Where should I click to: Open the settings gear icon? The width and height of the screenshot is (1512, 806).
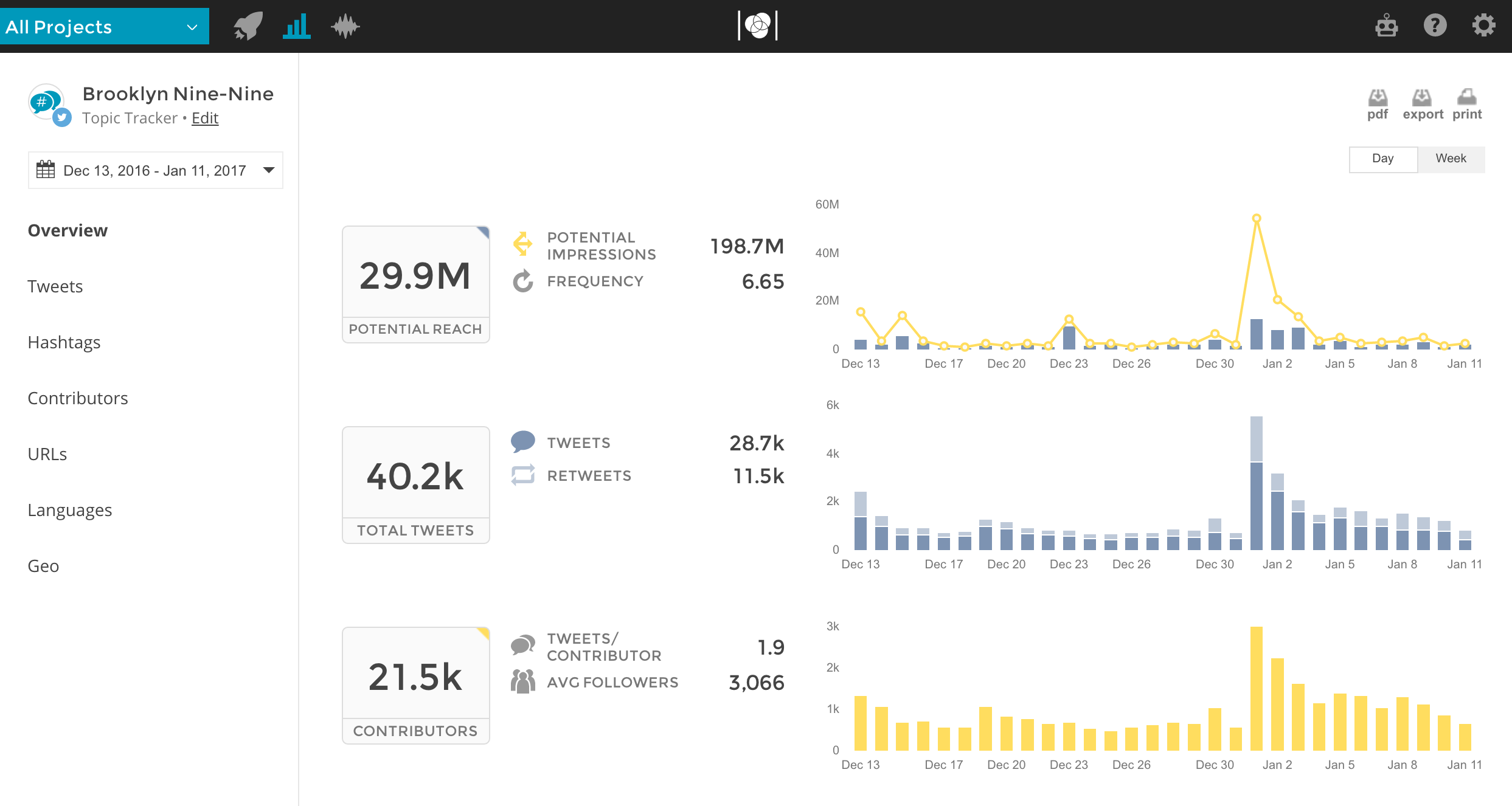click(1483, 26)
